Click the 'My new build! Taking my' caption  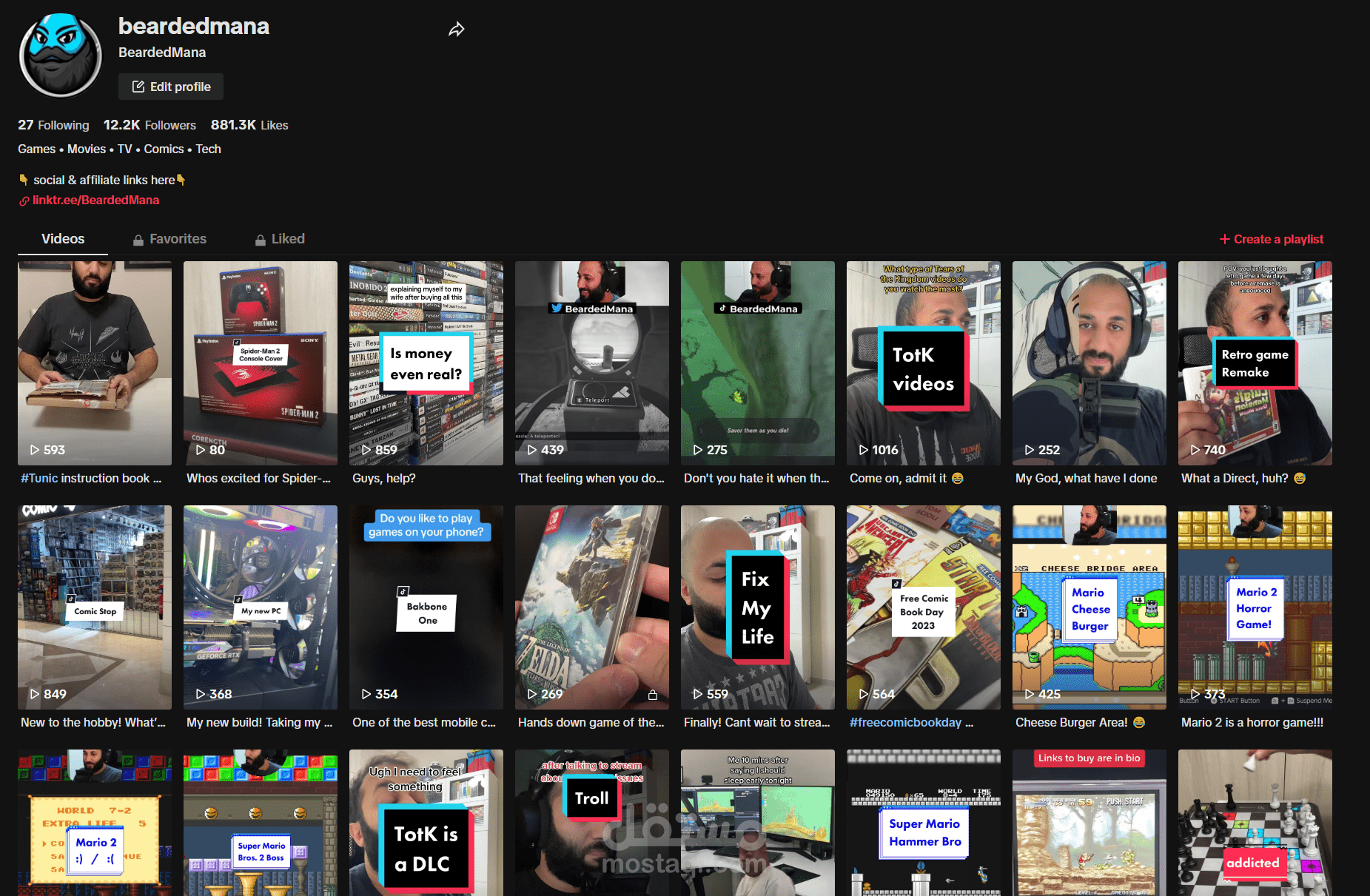tap(260, 722)
